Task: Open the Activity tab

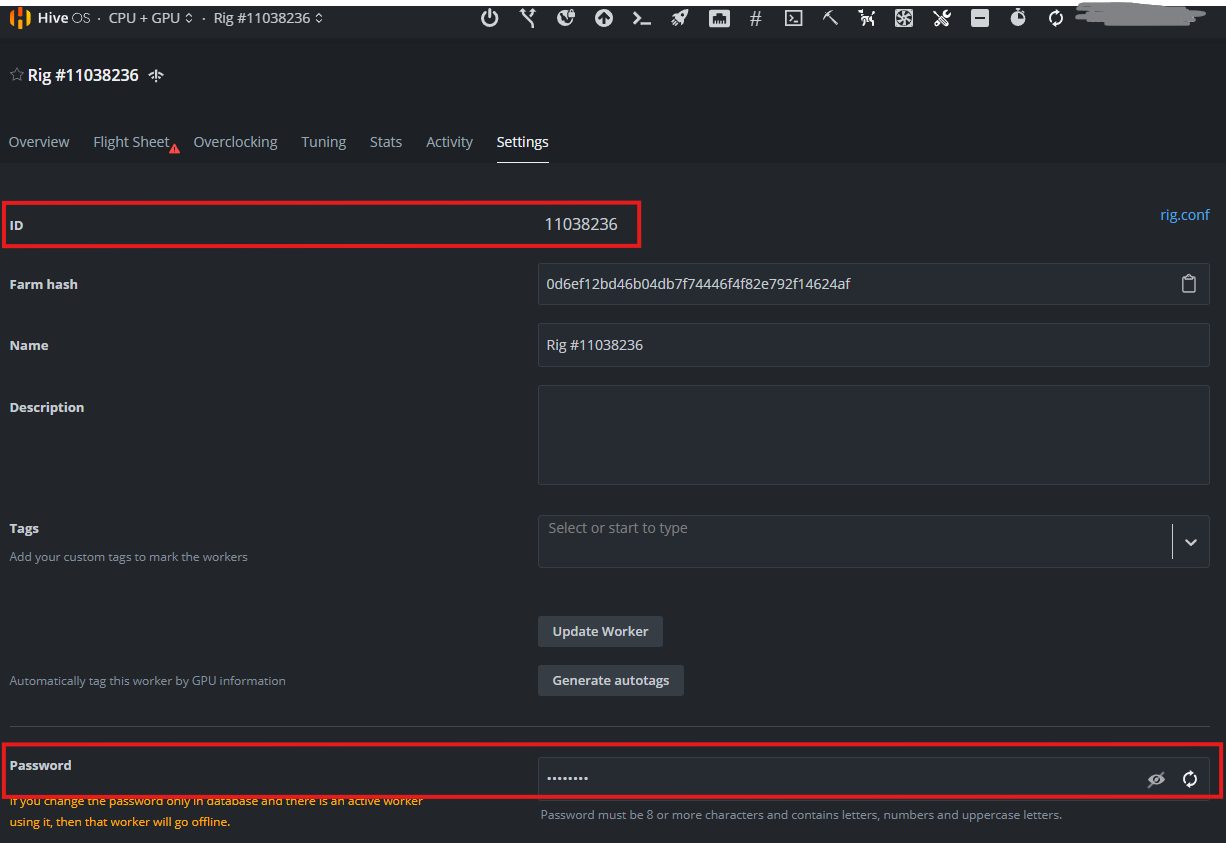Action: click(449, 142)
